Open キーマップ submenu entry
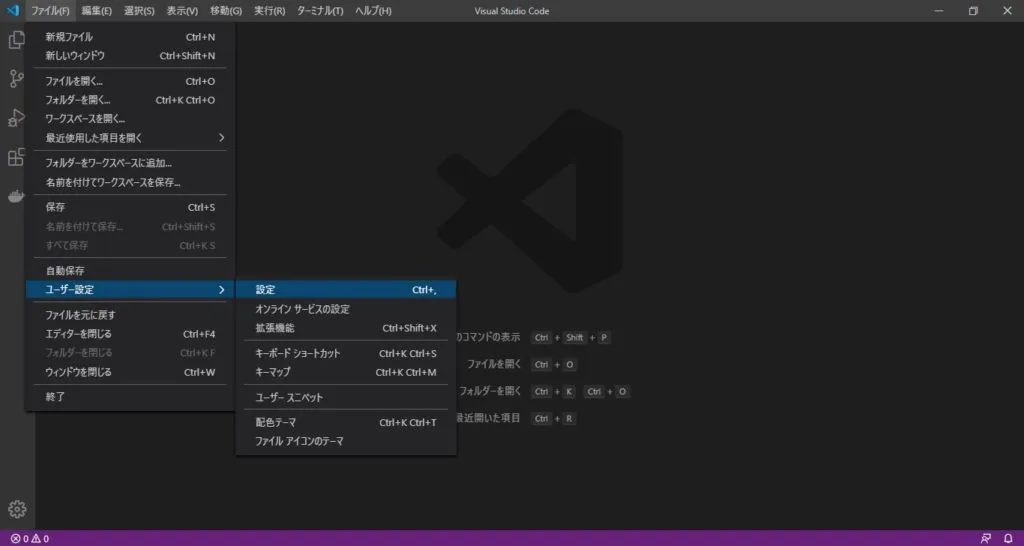1024x546 pixels. tap(346, 372)
